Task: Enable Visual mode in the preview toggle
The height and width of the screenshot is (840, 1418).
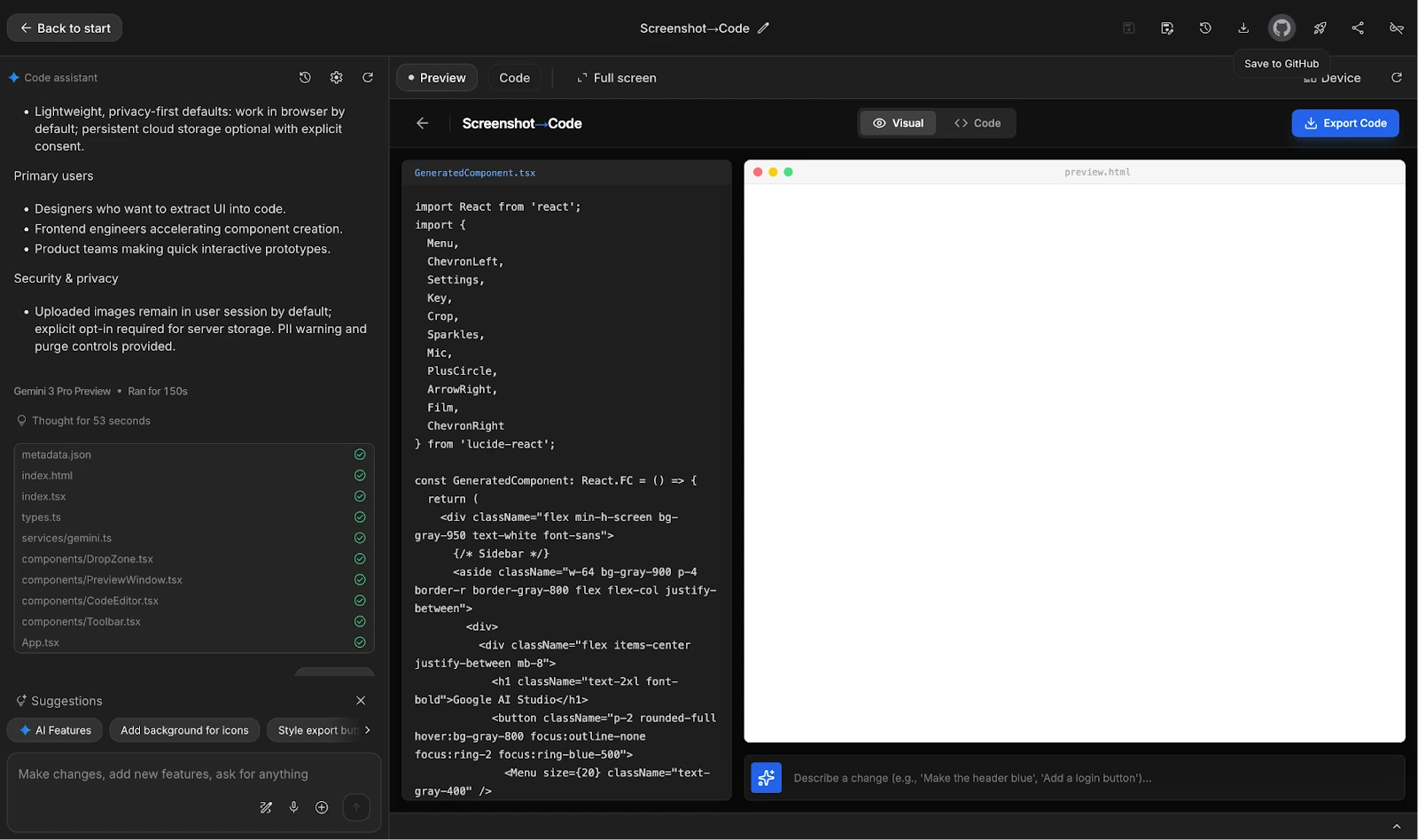Action: pos(897,123)
